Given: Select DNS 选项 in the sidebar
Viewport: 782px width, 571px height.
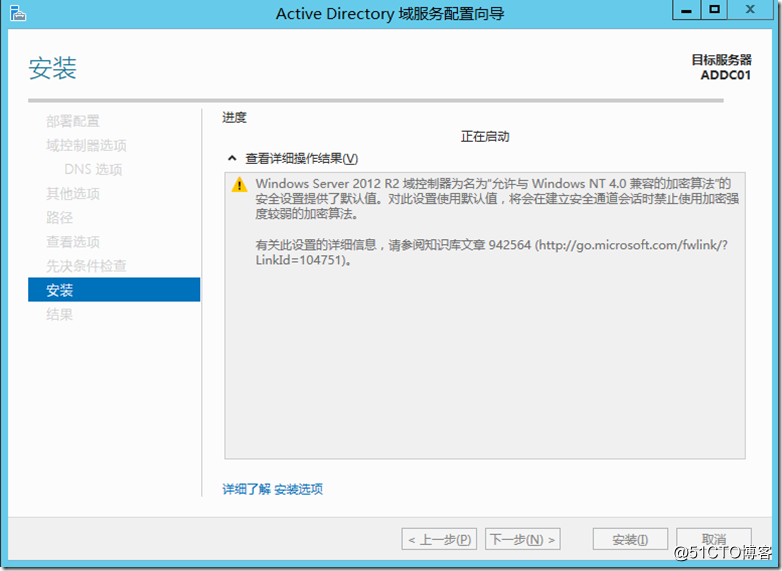Looking at the screenshot, I should point(93,170).
